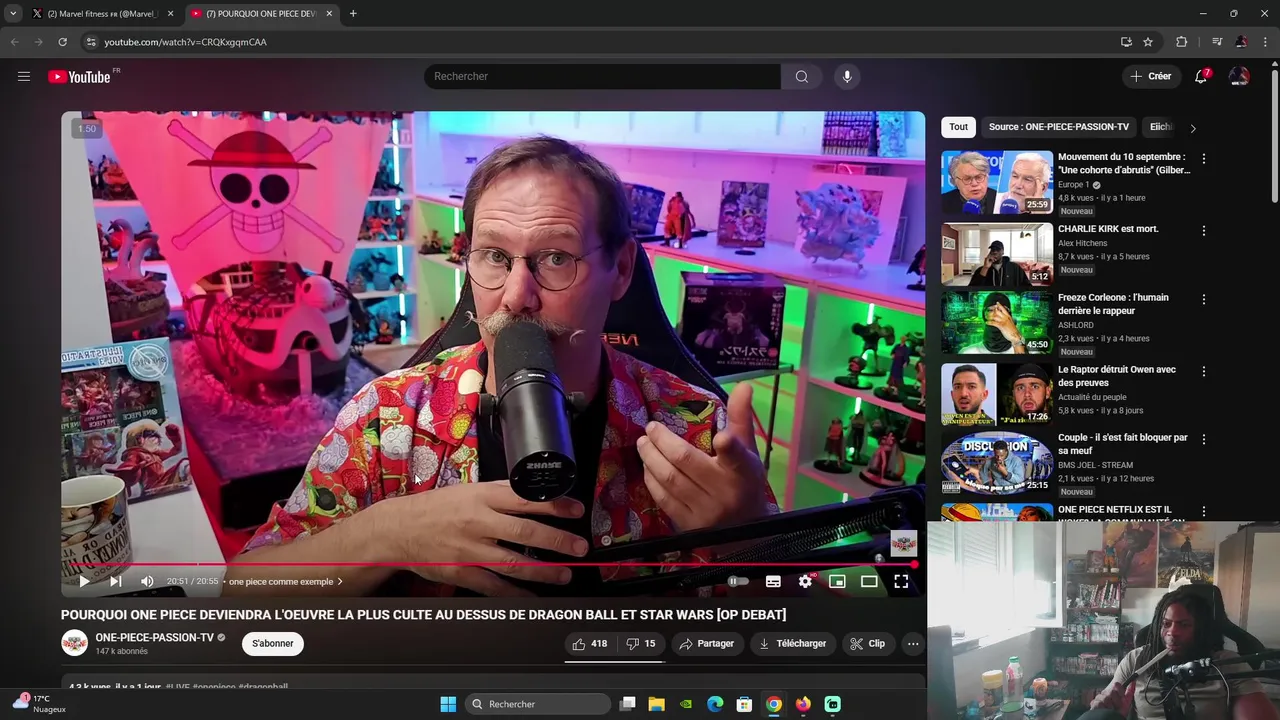The image size is (1280, 720).
Task: Select 'Source : ONE-PIECE-PASSION-TV' chip
Action: 1059,127
